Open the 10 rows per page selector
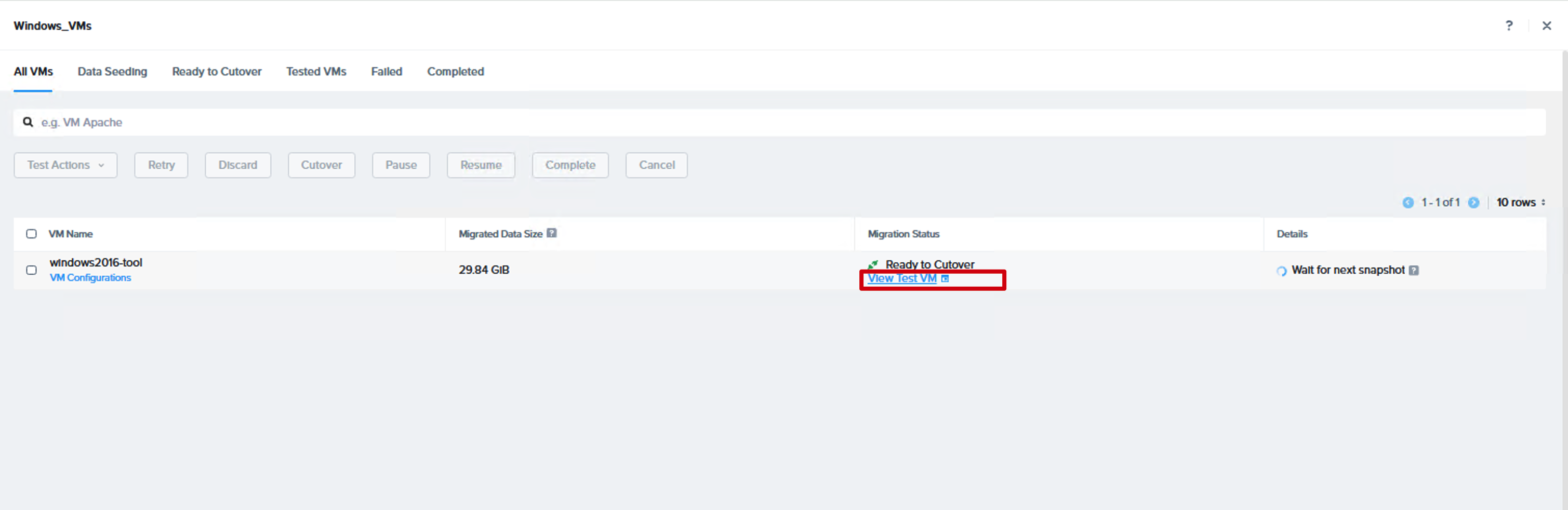This screenshot has width=1568, height=510. click(x=1521, y=203)
